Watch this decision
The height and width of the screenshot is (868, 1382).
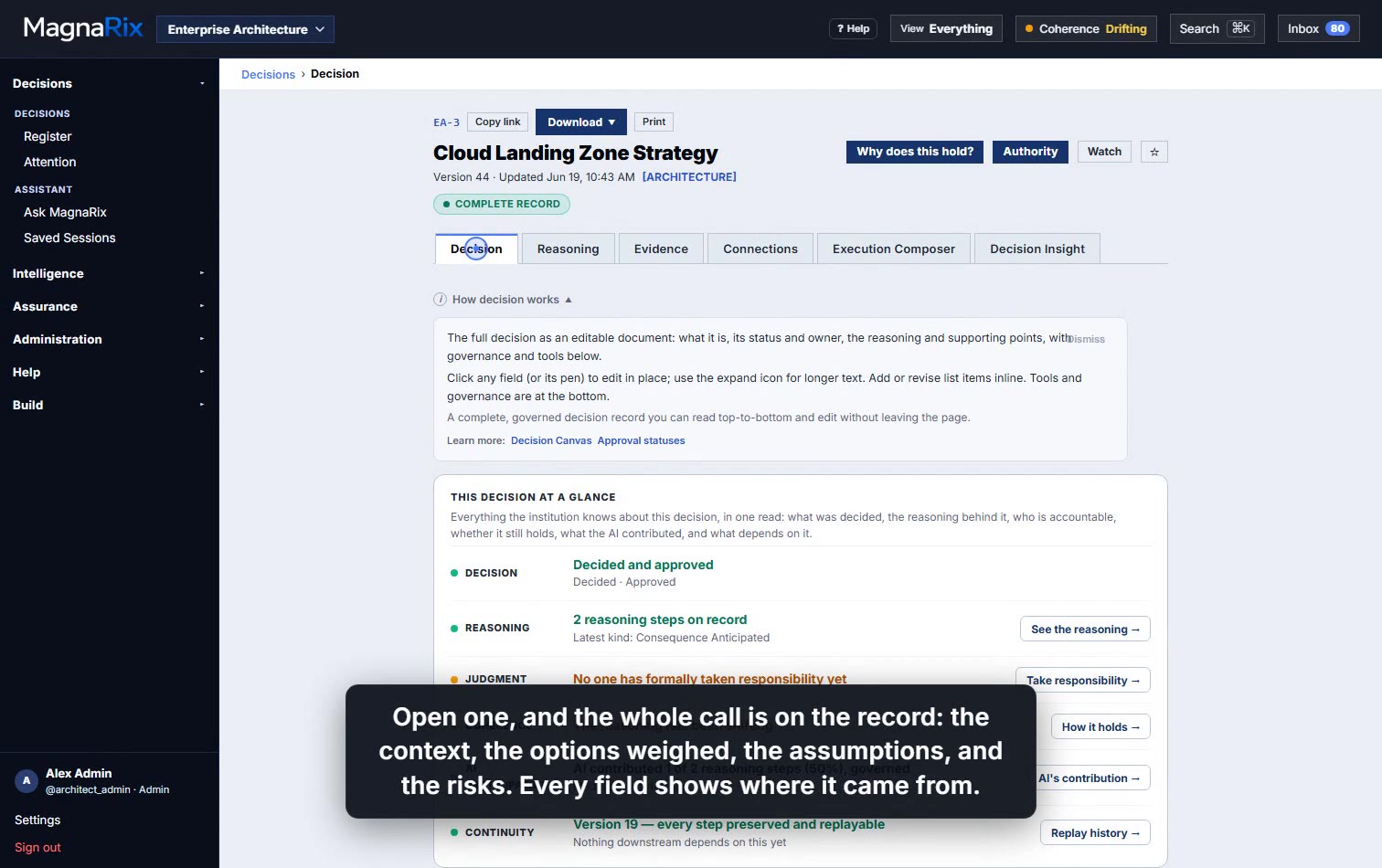(1104, 152)
